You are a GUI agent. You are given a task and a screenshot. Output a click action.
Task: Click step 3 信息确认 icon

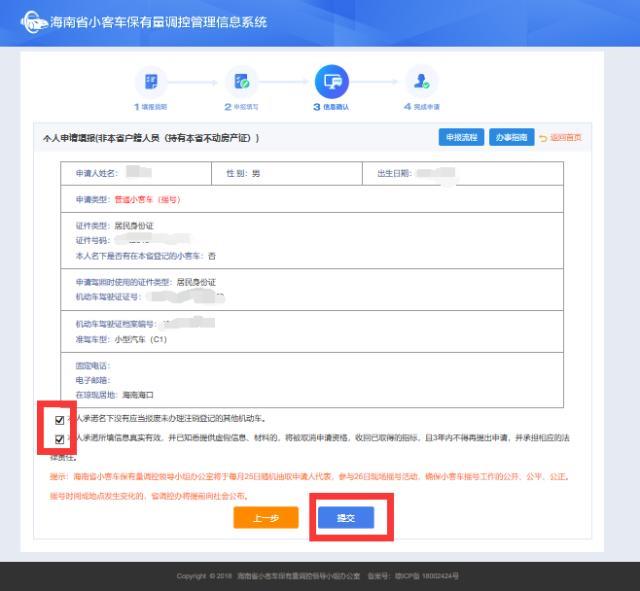(x=330, y=81)
